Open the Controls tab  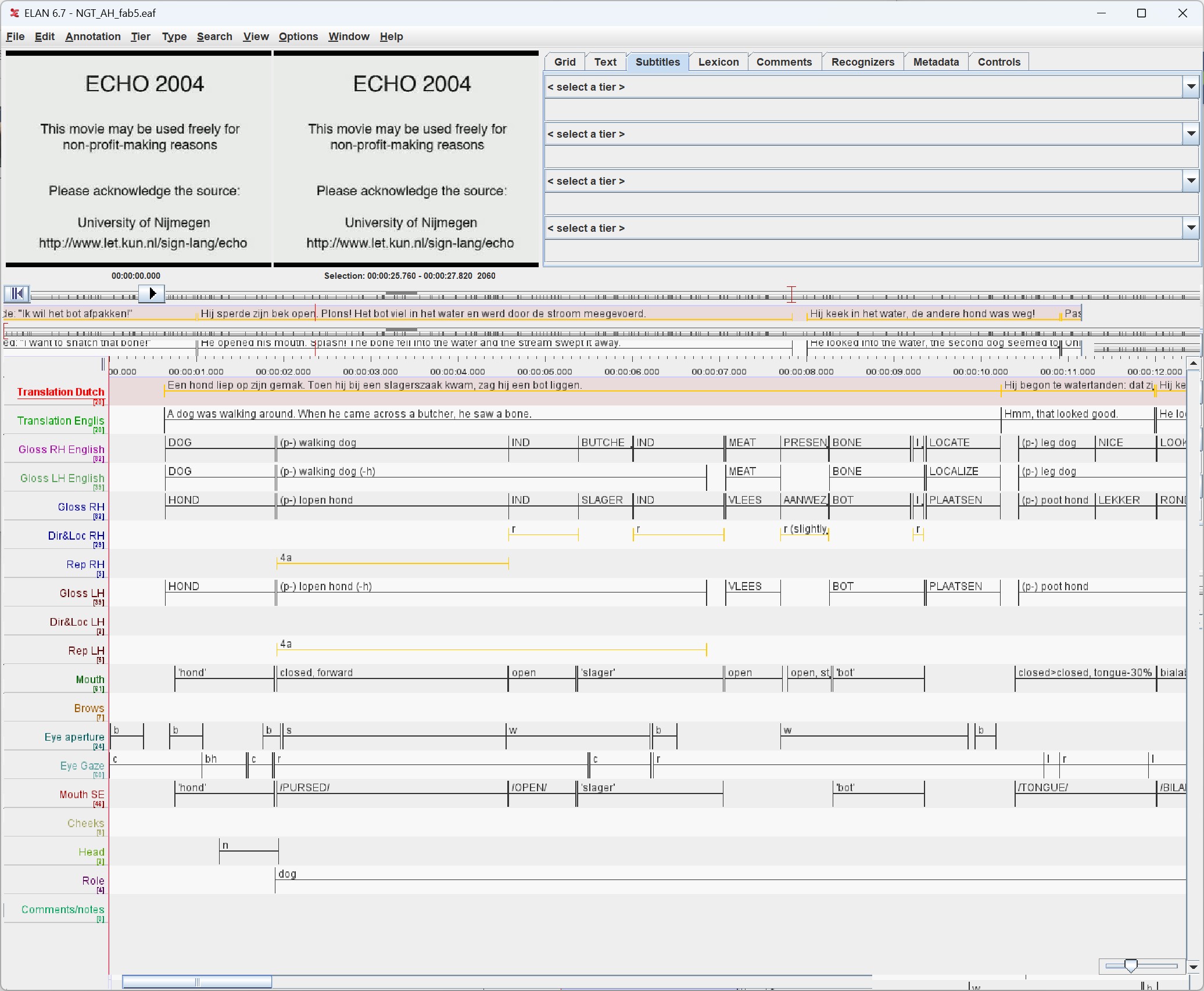(x=998, y=62)
